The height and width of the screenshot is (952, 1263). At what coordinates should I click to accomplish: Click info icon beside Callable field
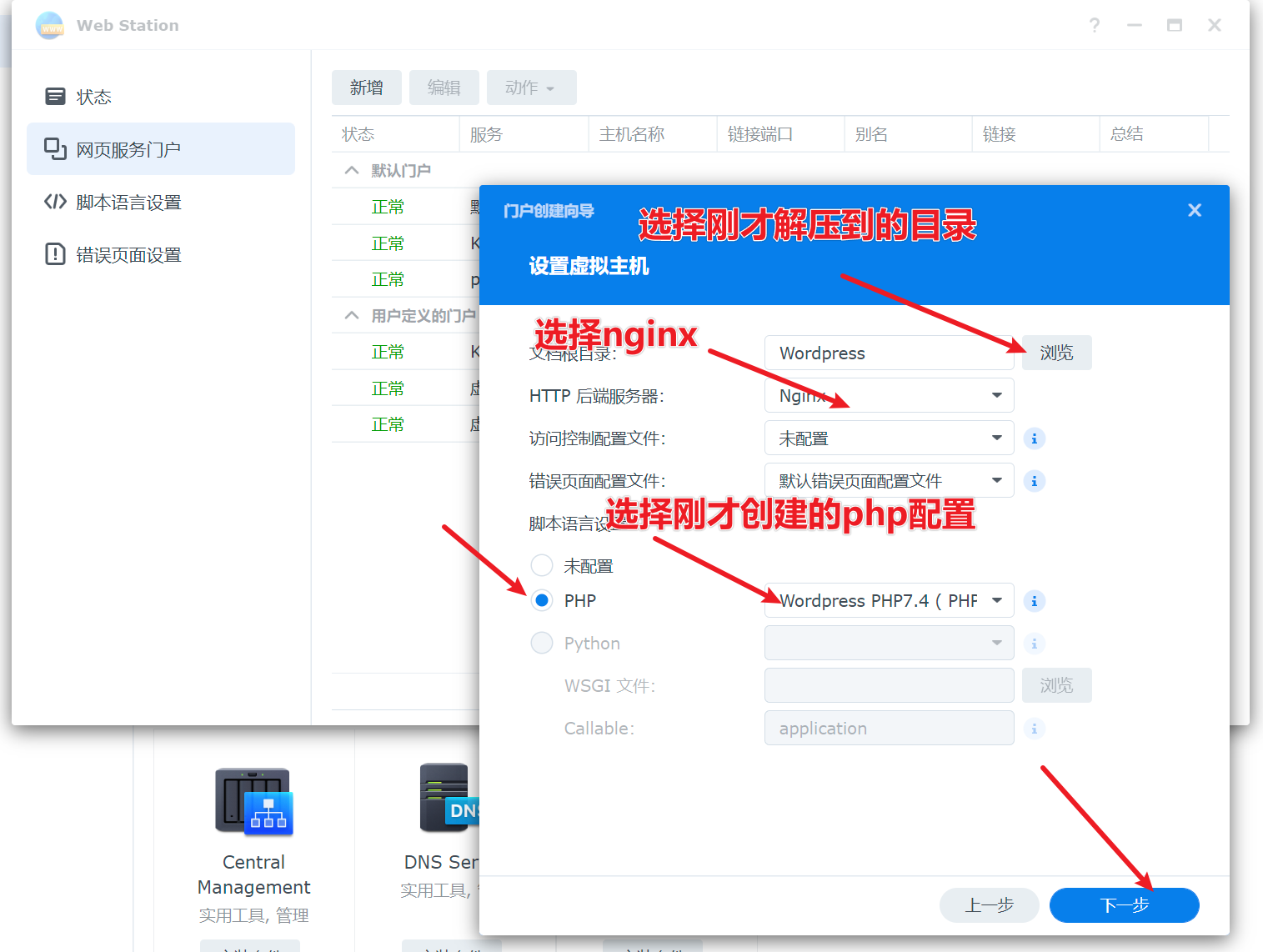click(x=1035, y=729)
